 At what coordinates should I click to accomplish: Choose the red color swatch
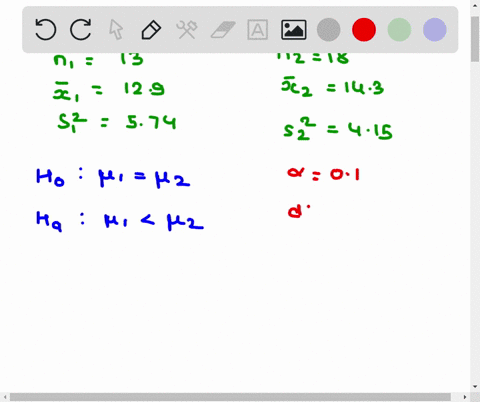click(x=364, y=30)
